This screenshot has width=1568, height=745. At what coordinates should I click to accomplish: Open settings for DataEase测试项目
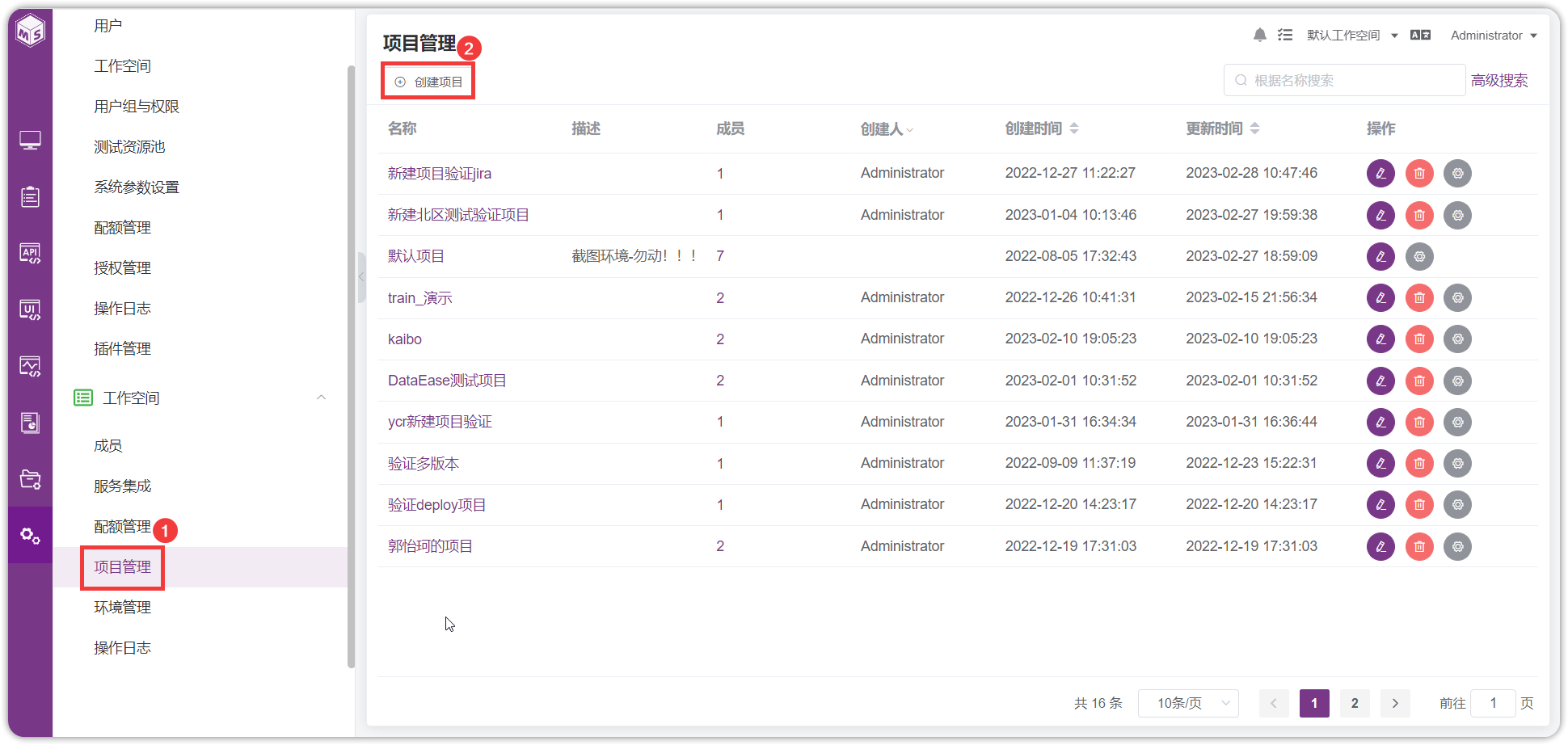(x=1457, y=381)
